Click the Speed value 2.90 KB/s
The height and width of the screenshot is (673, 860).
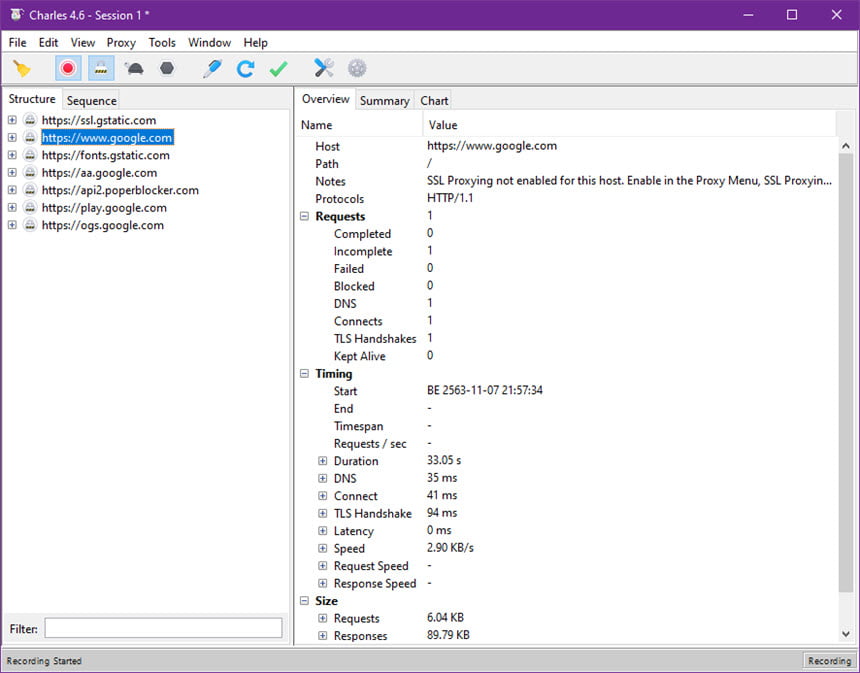450,547
